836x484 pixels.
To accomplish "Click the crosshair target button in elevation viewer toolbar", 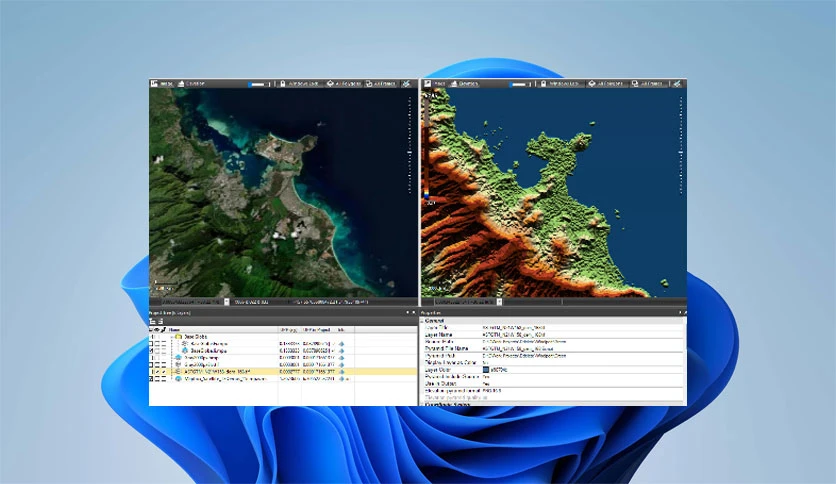I will [591, 84].
